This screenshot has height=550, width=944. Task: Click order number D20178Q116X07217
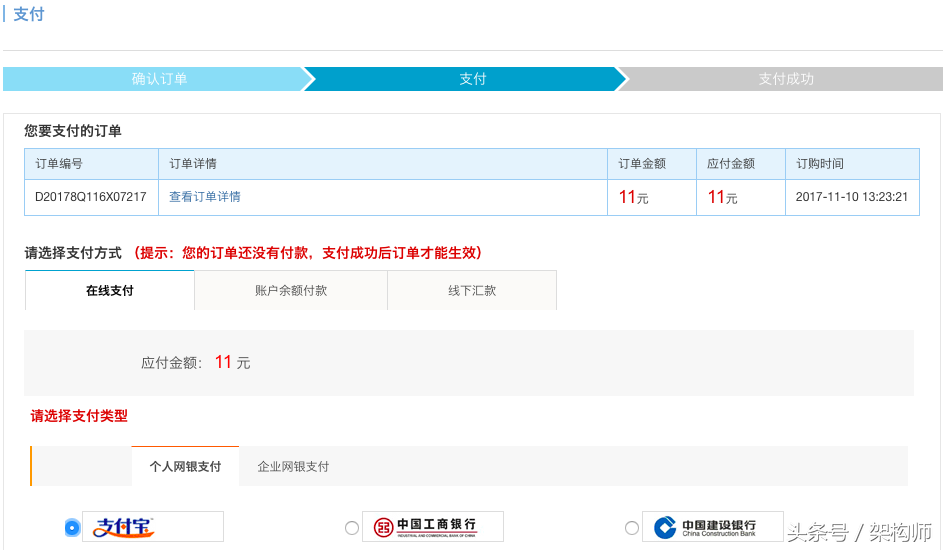[x=91, y=197]
